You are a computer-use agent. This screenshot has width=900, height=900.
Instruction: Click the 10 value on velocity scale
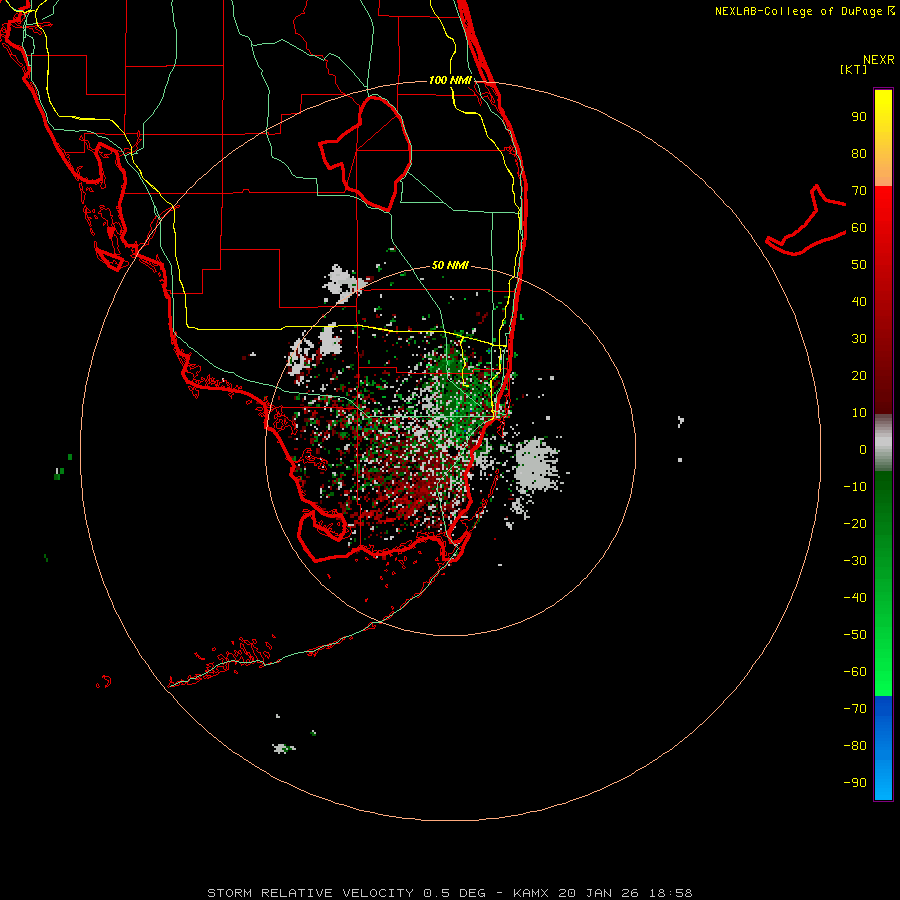(859, 413)
